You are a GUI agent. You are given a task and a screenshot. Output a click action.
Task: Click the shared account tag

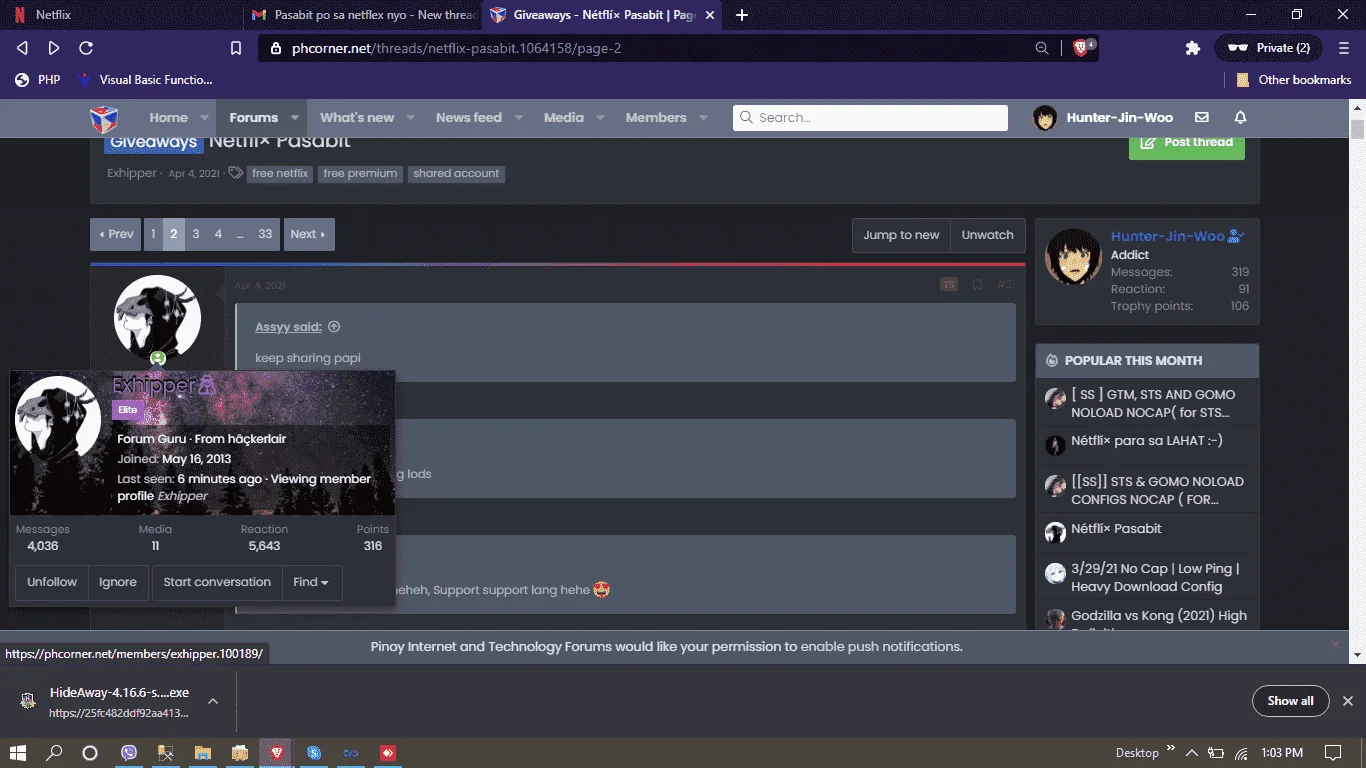pos(456,173)
